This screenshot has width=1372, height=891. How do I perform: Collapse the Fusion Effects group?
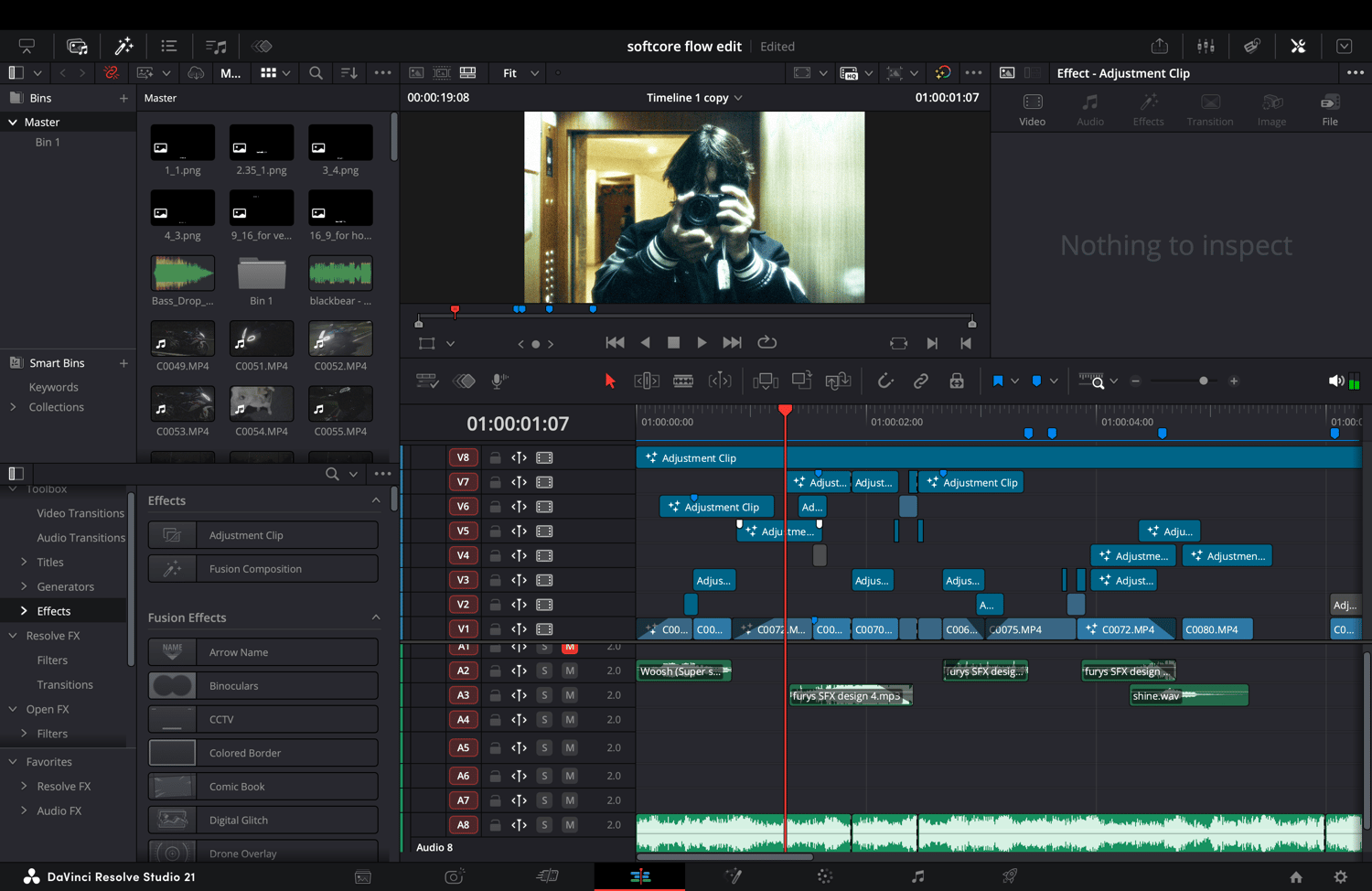tap(376, 617)
